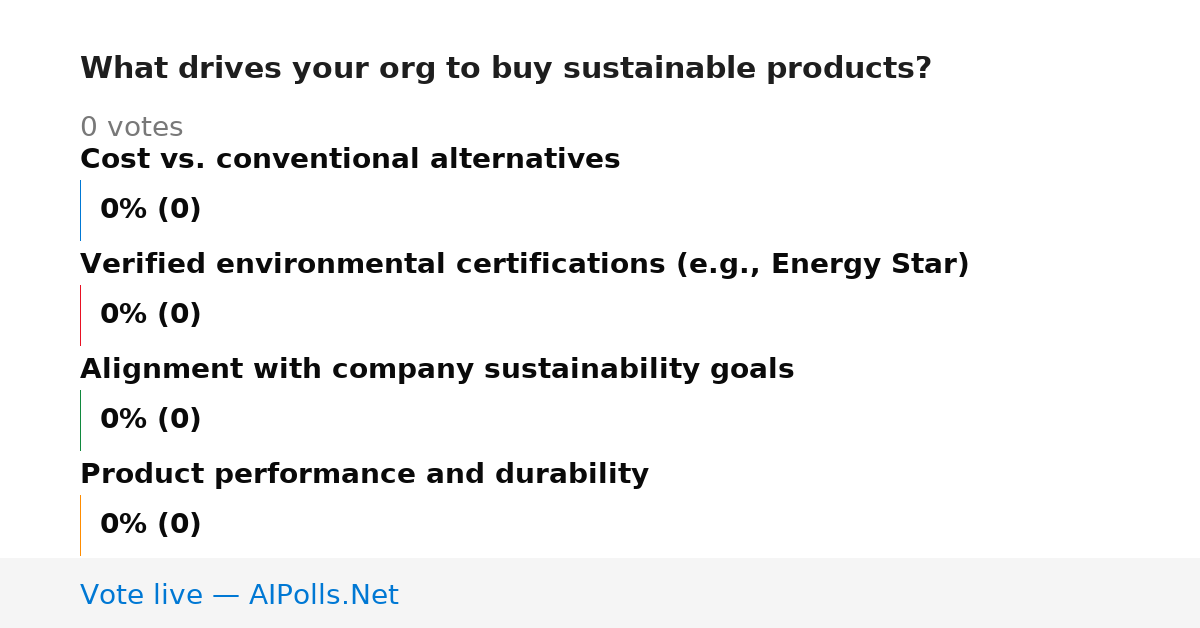
Task: Click the 0% (0) result for Cost option
Action: point(151,210)
